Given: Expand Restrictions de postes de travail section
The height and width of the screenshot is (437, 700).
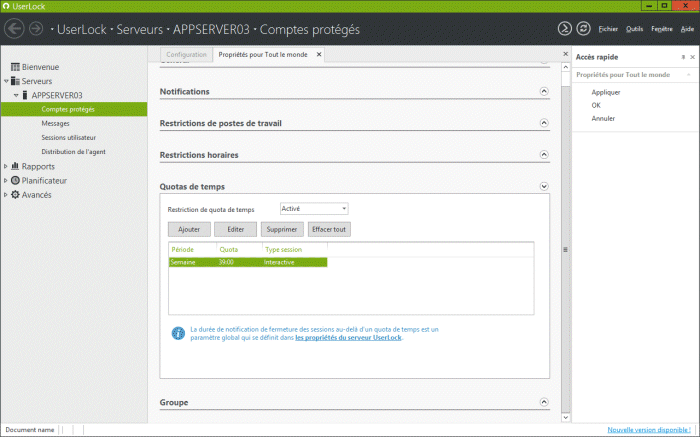Looking at the screenshot, I should 544,123.
